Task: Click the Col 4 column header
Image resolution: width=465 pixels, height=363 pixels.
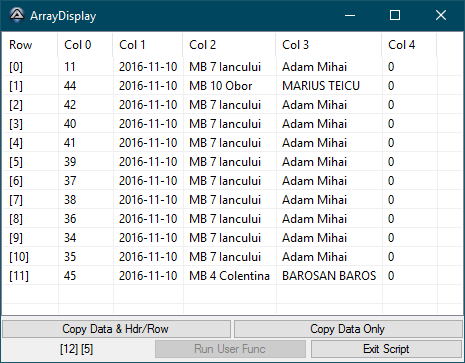Action: point(409,45)
